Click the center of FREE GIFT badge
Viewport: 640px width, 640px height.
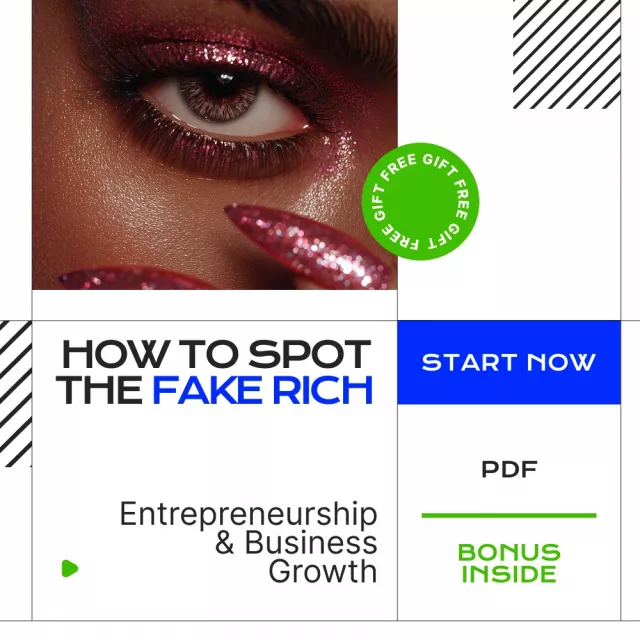420,201
